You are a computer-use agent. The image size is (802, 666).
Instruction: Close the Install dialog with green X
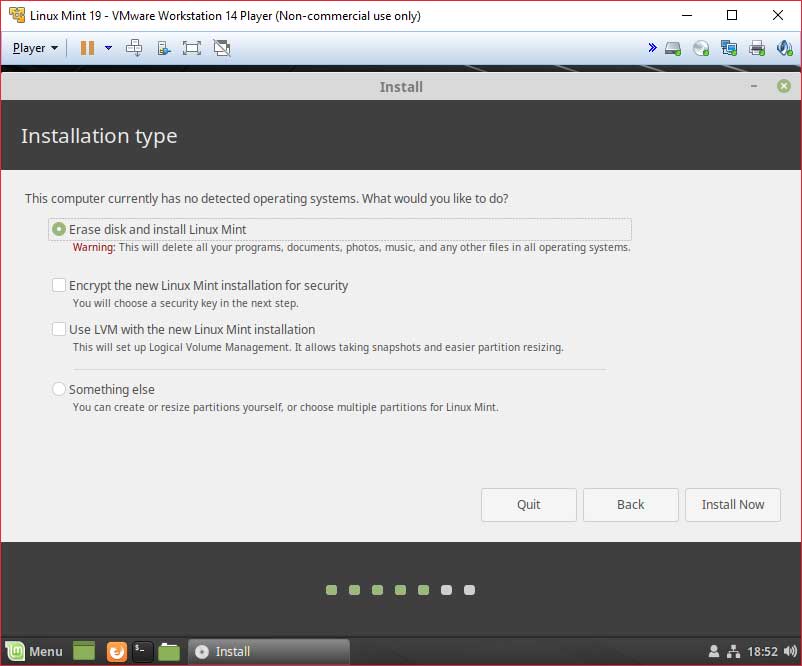click(784, 86)
